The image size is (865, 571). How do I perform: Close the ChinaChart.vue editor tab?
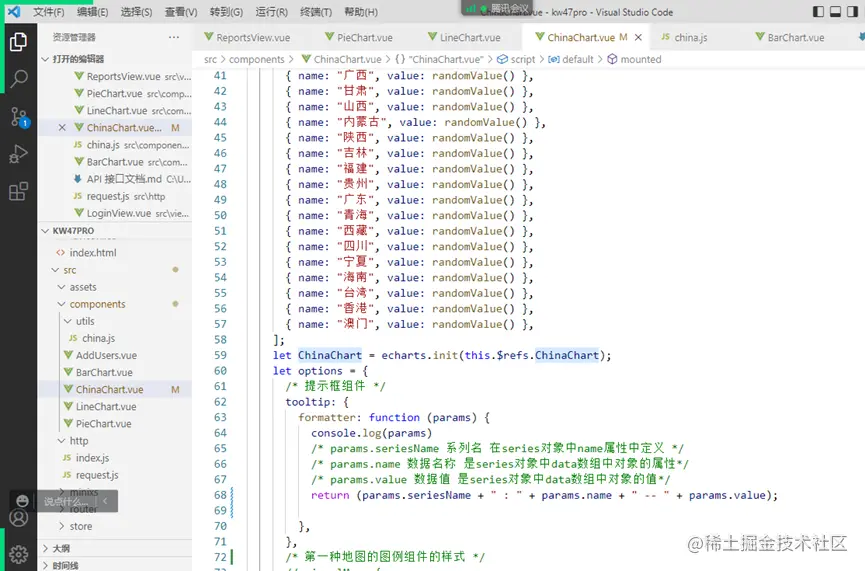[x=638, y=37]
